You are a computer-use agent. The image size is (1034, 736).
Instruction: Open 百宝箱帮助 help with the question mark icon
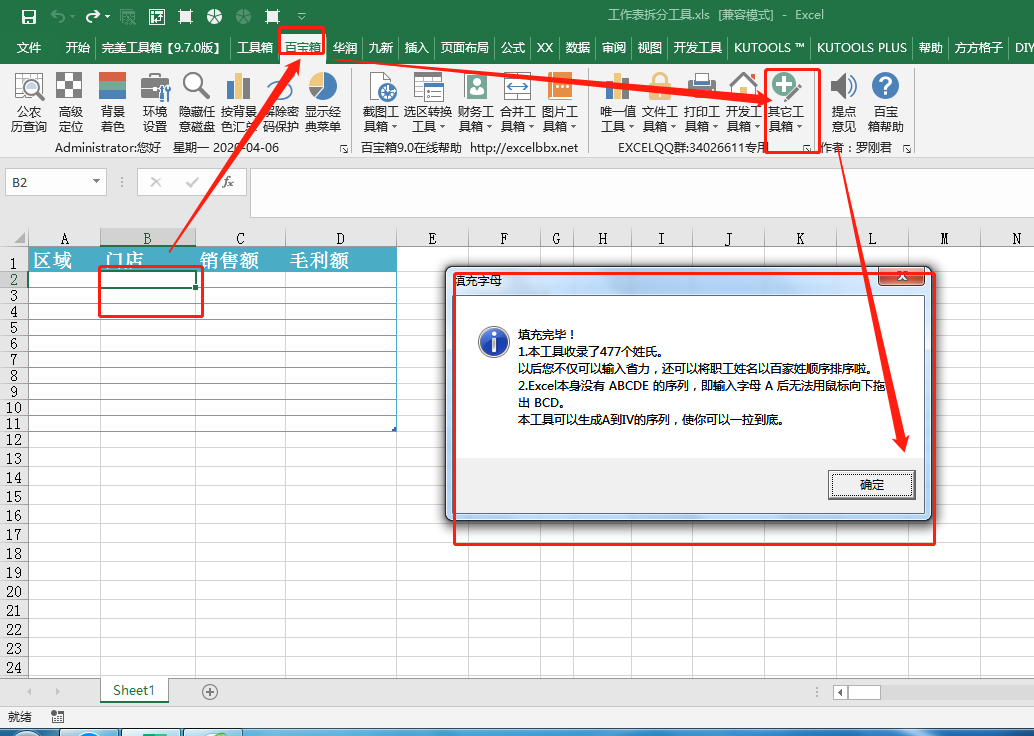pyautogui.click(x=886, y=103)
